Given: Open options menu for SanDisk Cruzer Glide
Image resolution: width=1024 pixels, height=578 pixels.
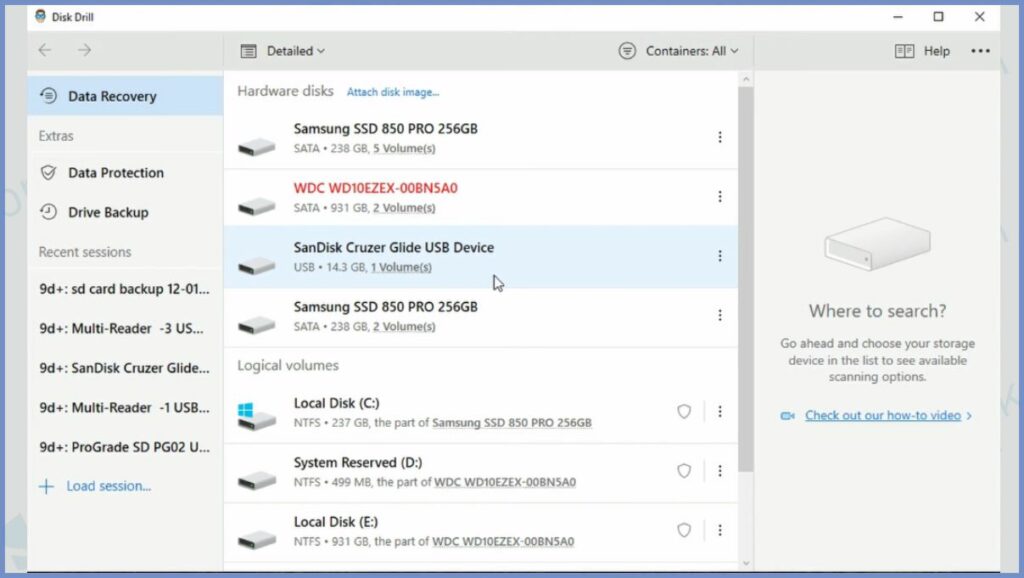Looking at the screenshot, I should [719, 256].
